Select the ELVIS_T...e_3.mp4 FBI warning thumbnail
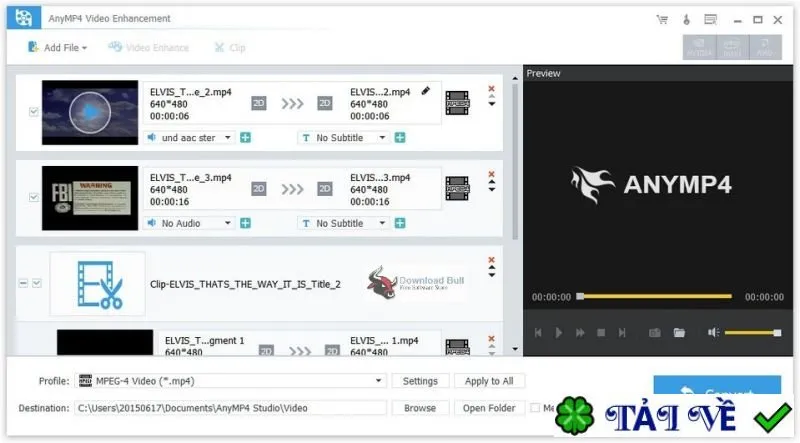The image size is (800, 443). [x=90, y=198]
